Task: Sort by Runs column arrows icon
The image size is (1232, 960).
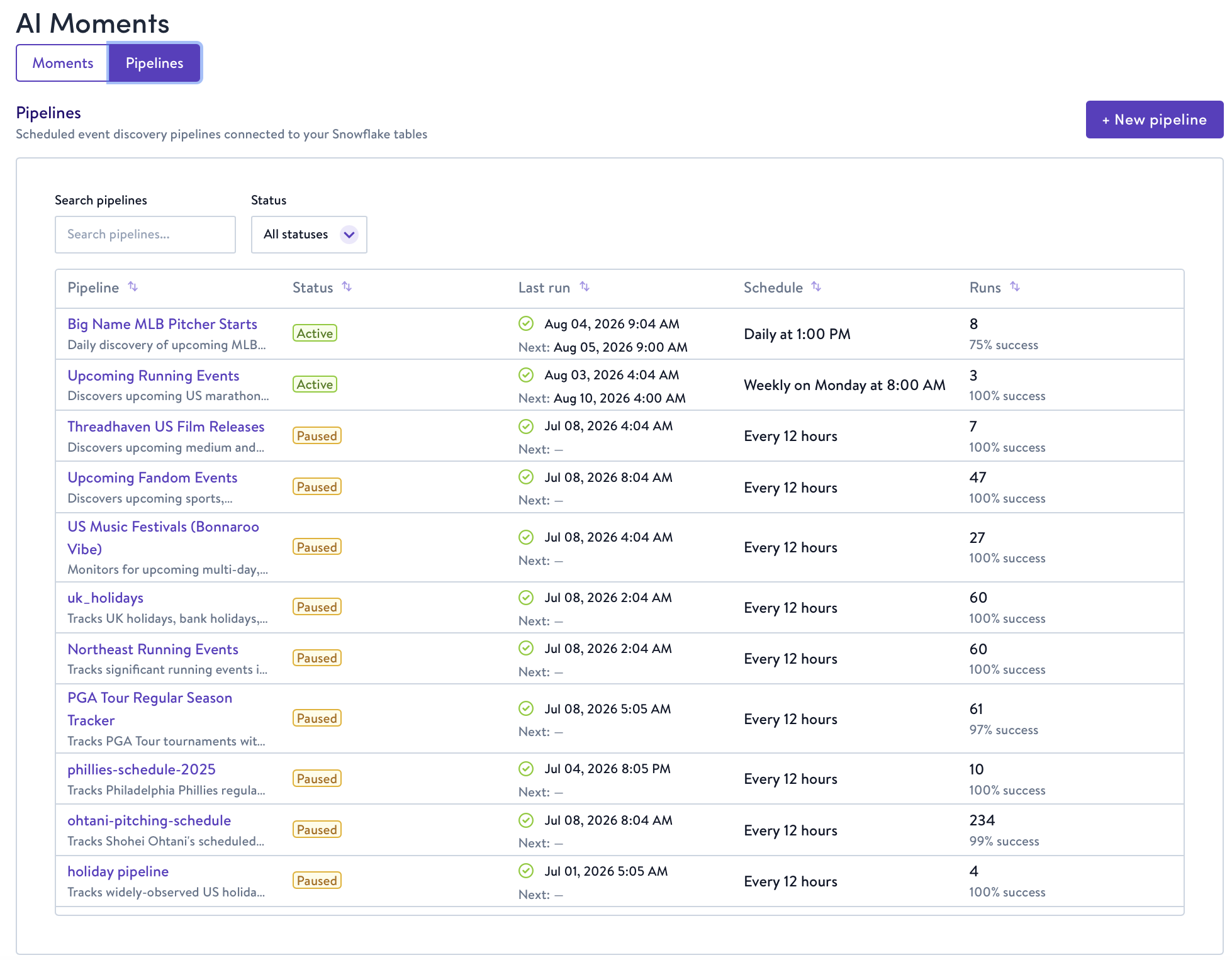Action: pos(1015,287)
